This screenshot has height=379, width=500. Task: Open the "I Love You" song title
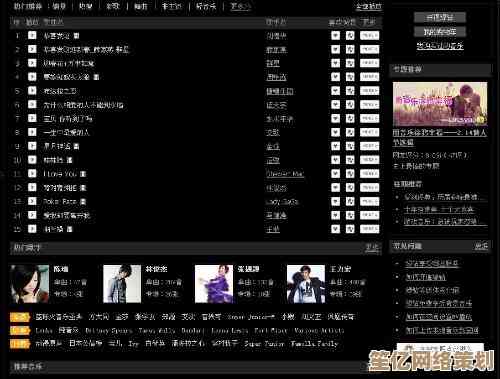coord(60,174)
